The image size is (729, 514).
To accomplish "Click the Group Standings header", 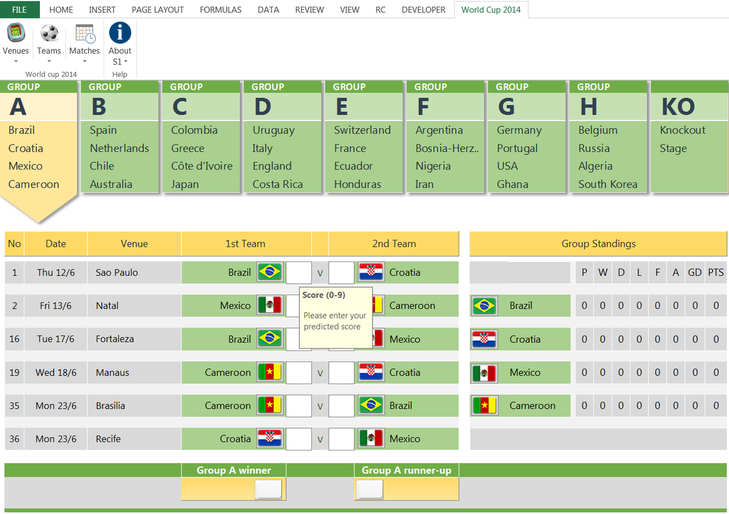I will (x=598, y=244).
